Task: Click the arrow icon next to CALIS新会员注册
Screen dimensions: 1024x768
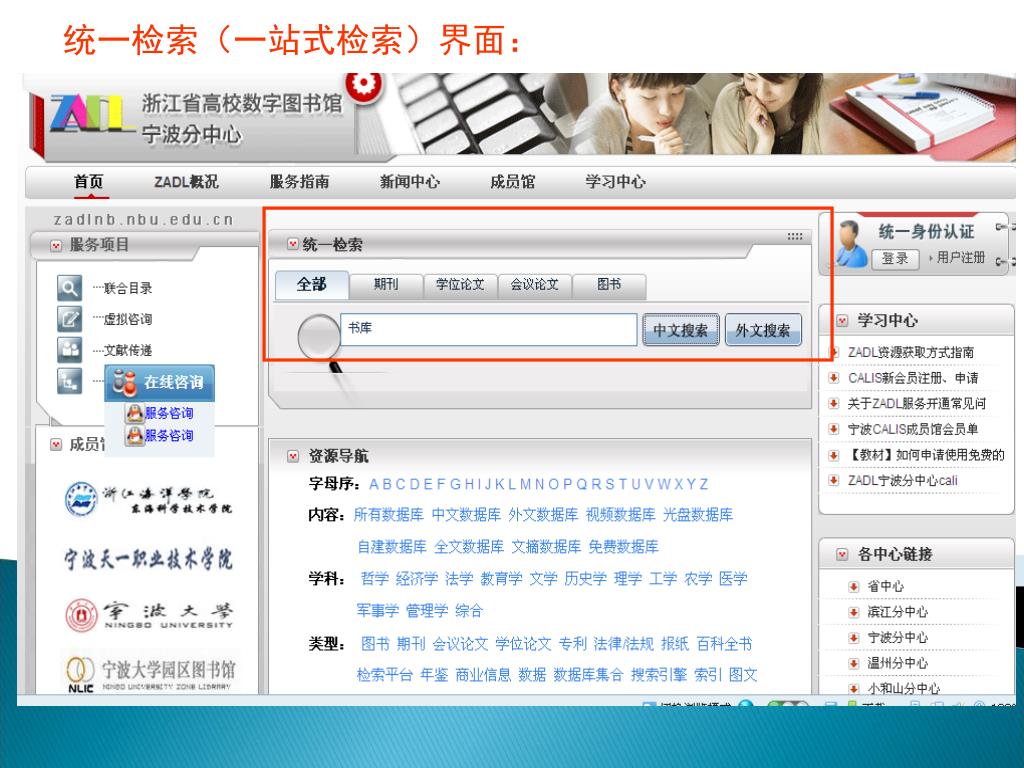Action: pyautogui.click(x=833, y=377)
